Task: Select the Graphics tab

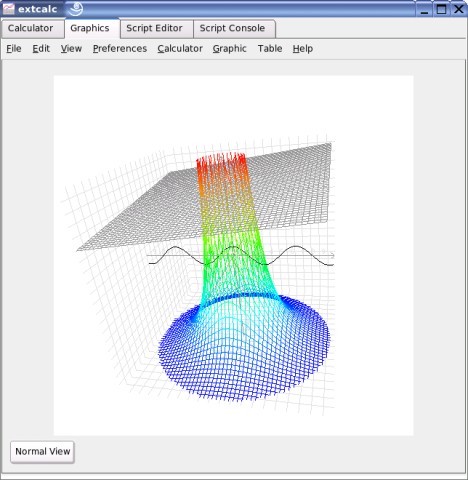Action: [x=92, y=29]
